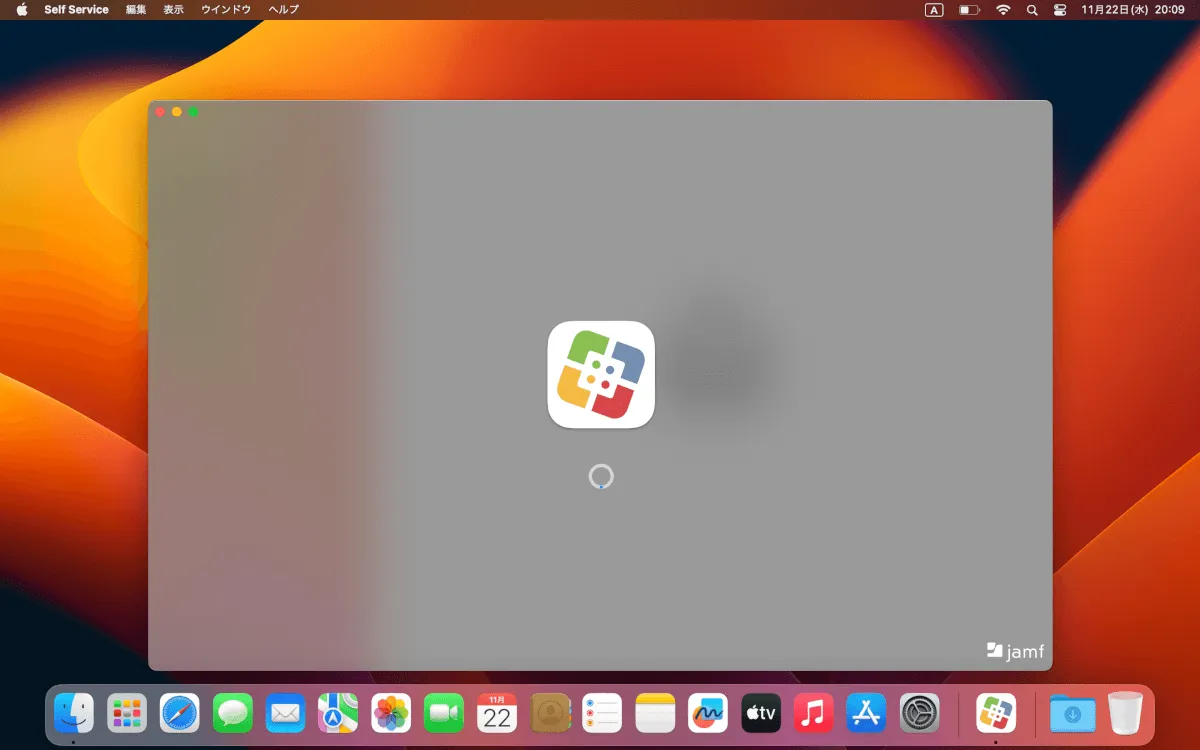
Task: Open the Self Service app menu
Action: (76, 10)
